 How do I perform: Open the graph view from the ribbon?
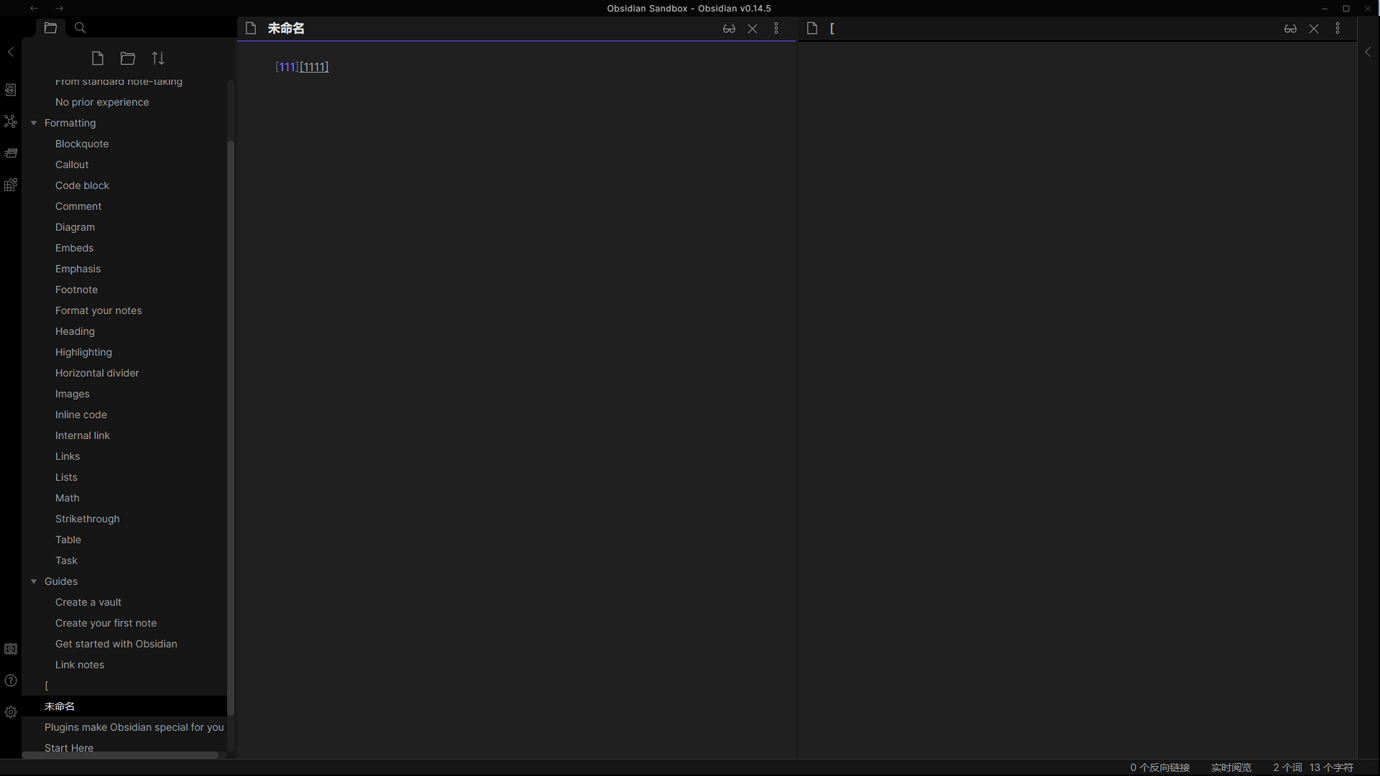click(11, 121)
